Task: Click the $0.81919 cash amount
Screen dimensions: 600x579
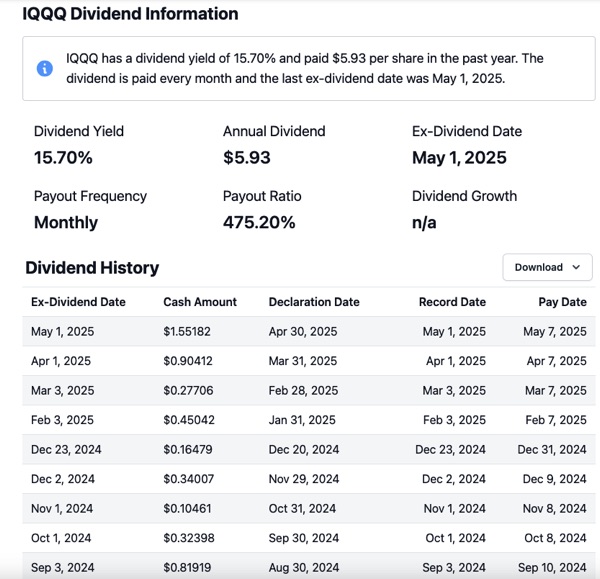Action: click(188, 568)
